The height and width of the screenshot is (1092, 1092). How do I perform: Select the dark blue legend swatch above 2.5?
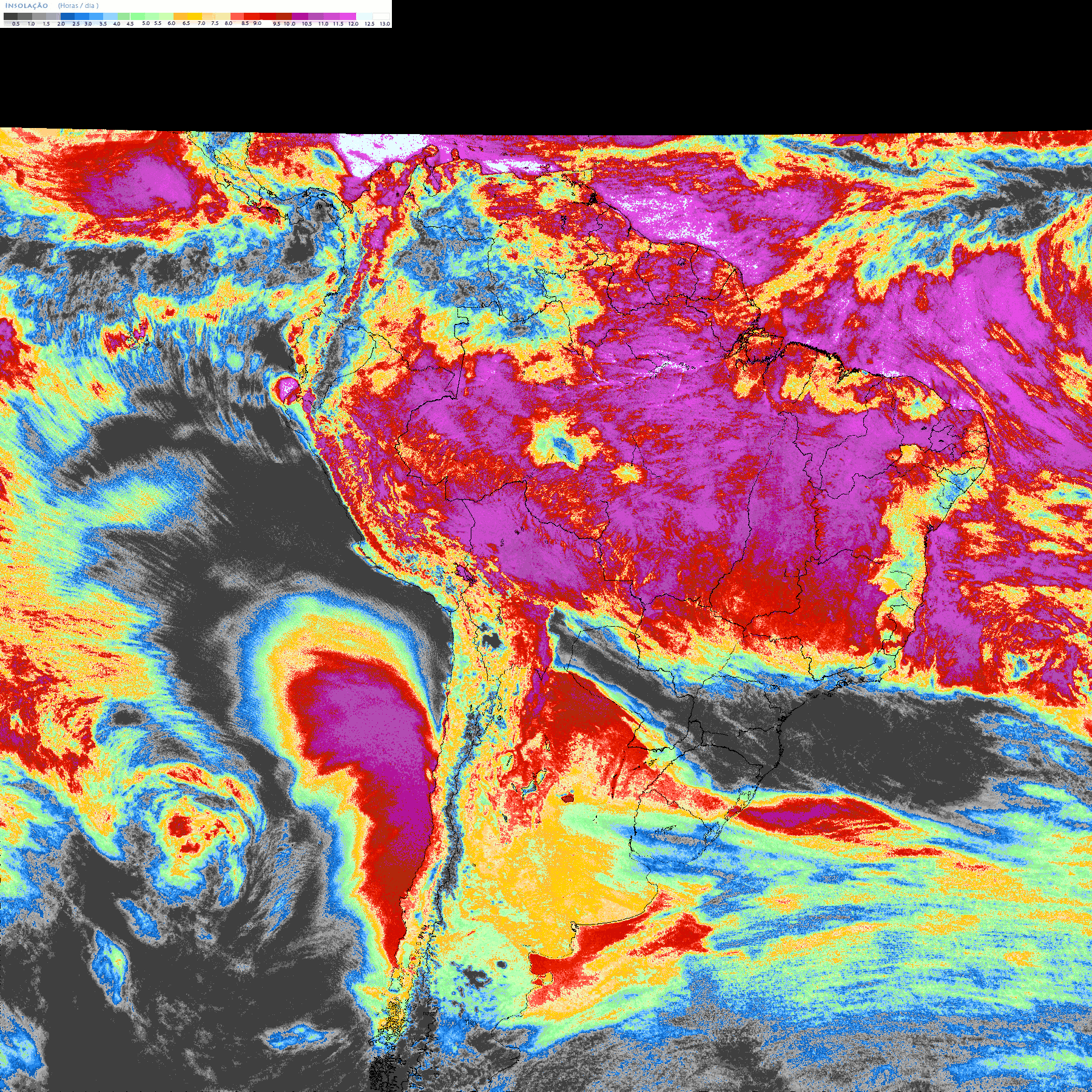tap(67, 16)
